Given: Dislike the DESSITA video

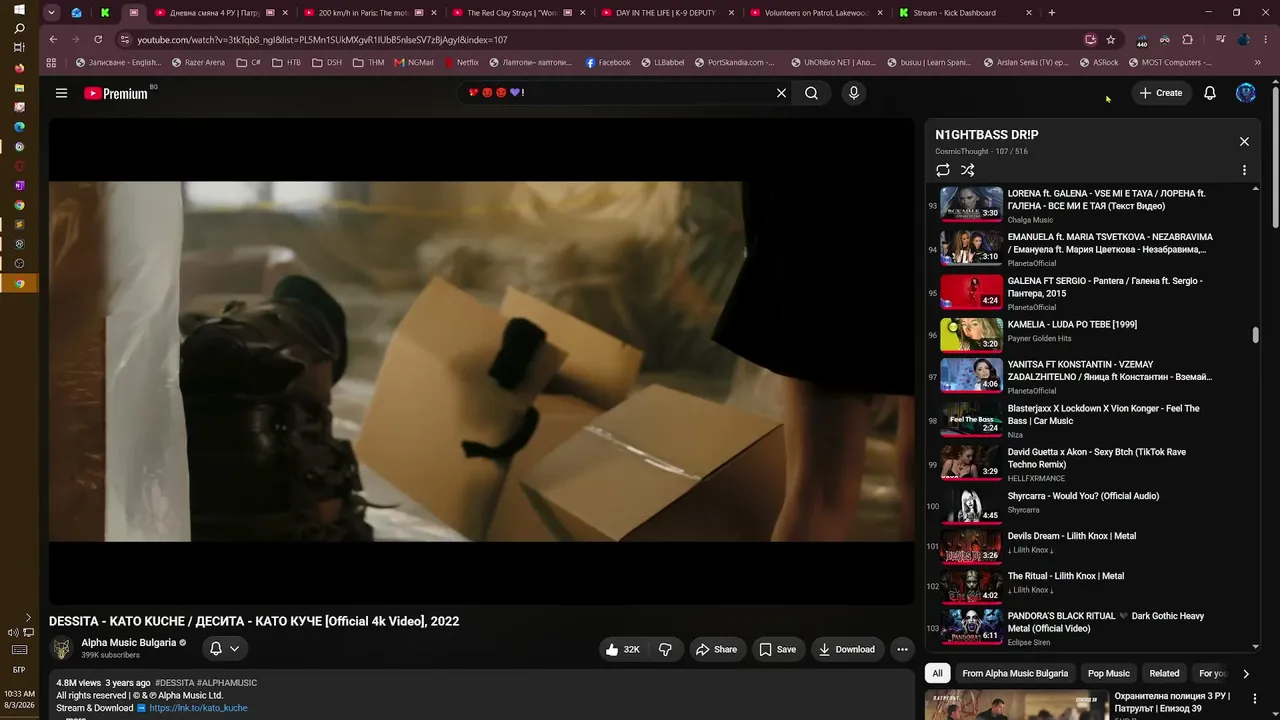Looking at the screenshot, I should [x=665, y=649].
